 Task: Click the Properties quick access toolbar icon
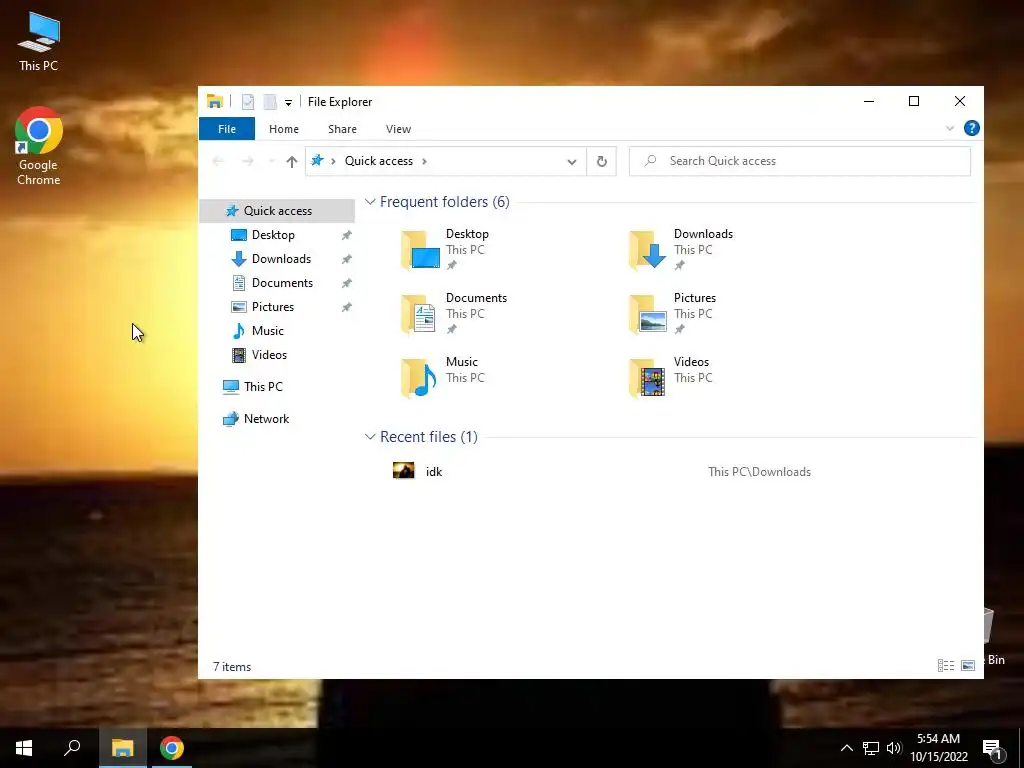click(248, 102)
